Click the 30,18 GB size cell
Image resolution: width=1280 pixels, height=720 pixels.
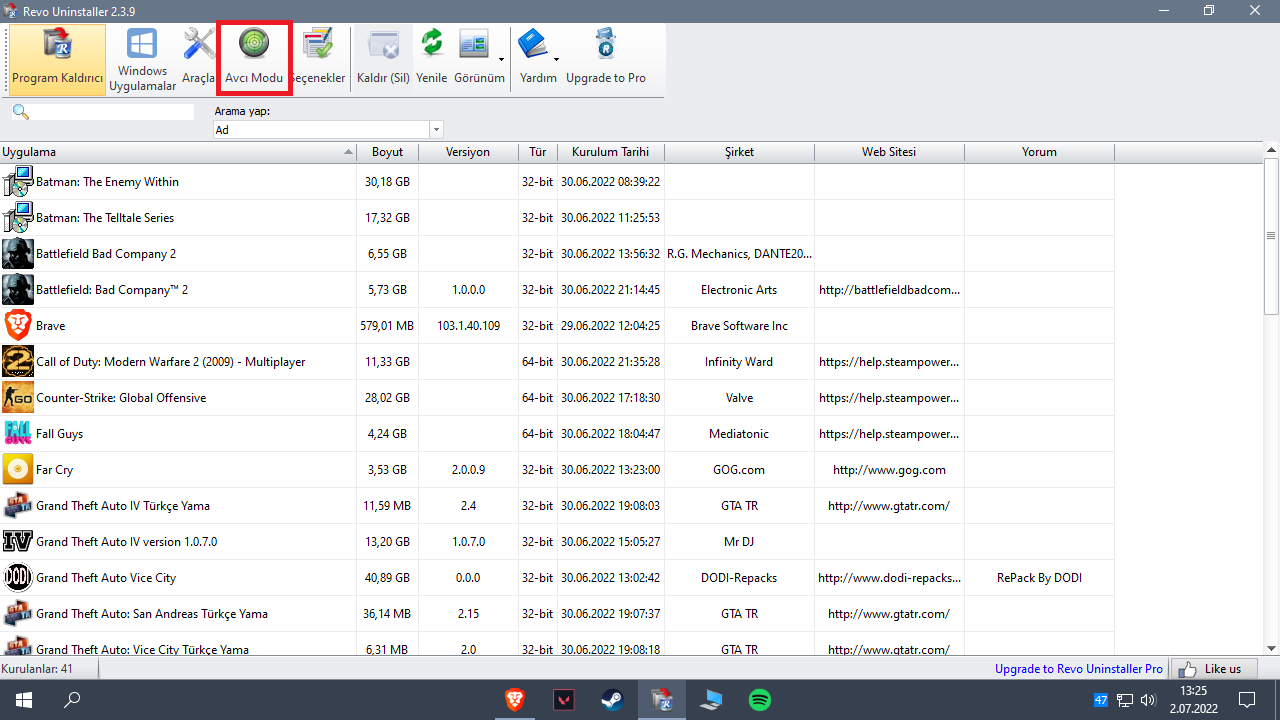point(387,182)
